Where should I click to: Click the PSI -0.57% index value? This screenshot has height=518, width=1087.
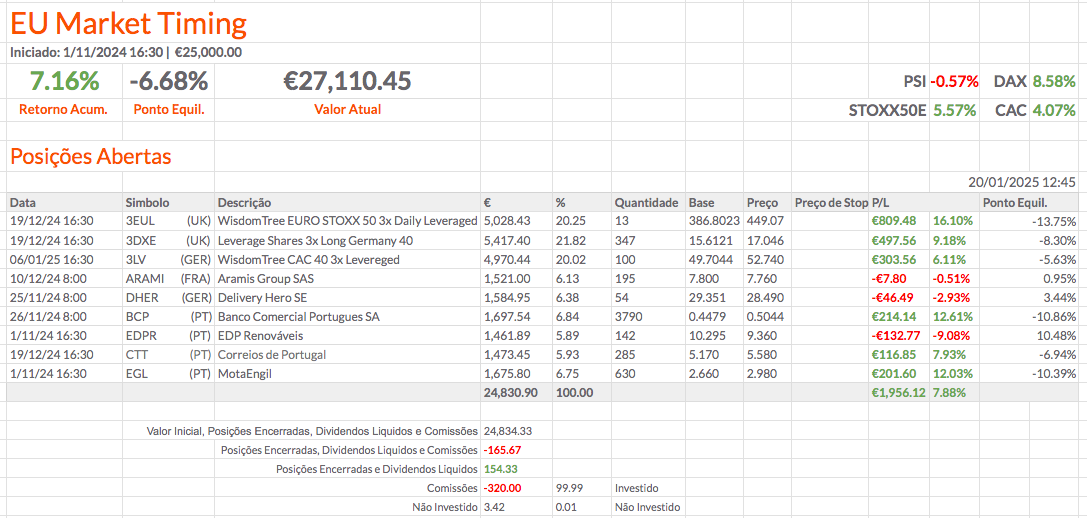954,81
